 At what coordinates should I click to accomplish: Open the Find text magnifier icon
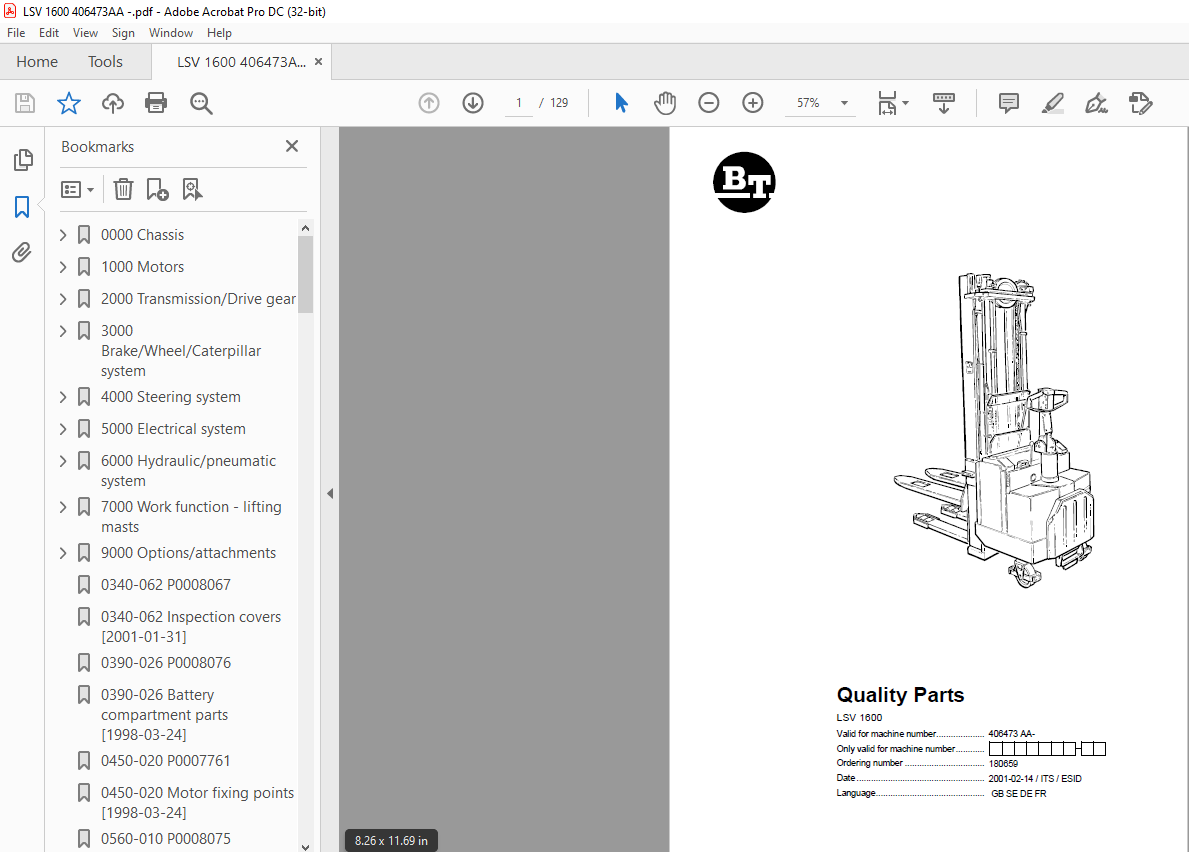coord(201,103)
